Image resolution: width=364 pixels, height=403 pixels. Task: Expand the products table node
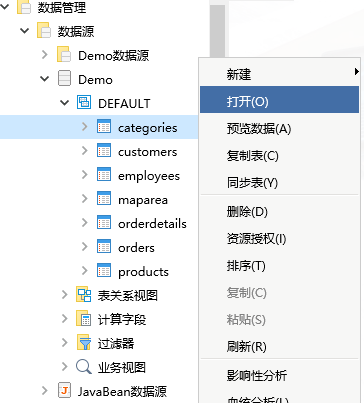click(85, 271)
